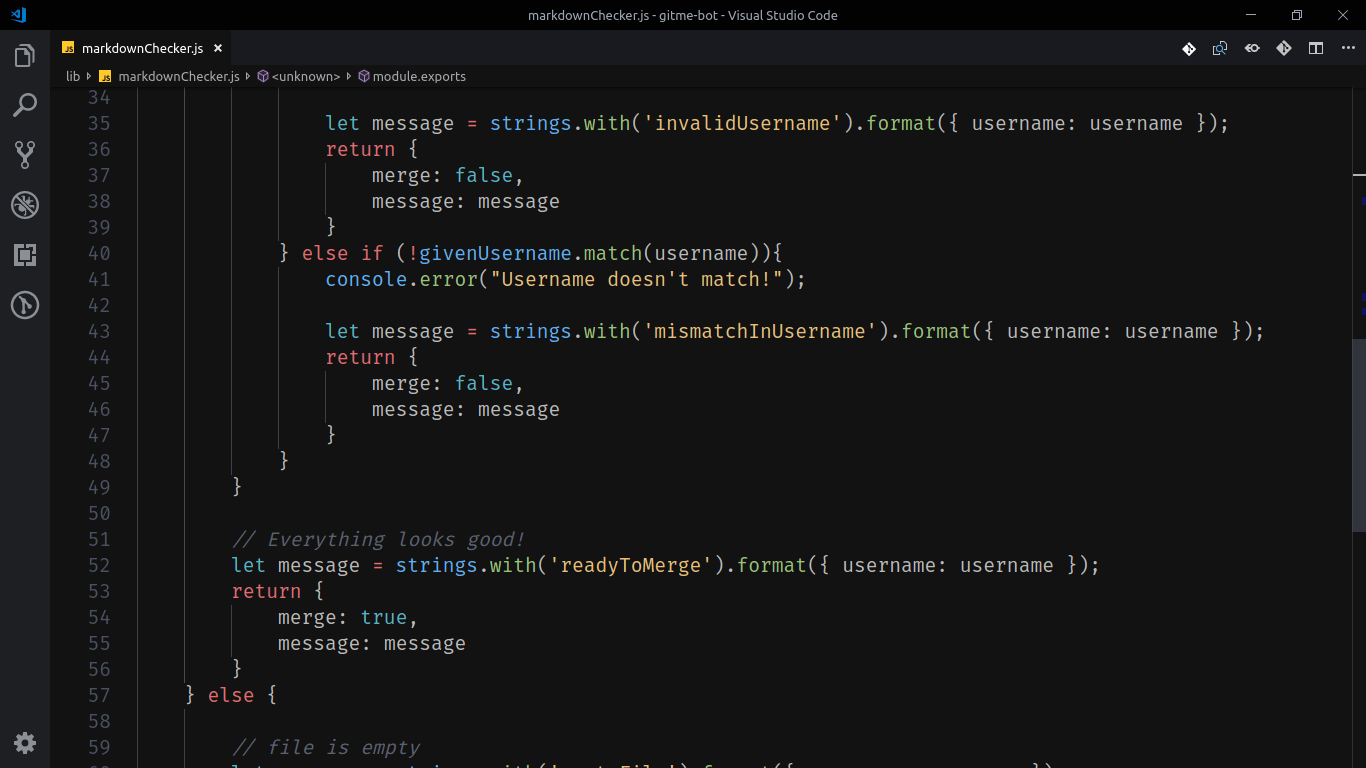Open Changes for markdownChecker.js
Image resolution: width=1366 pixels, height=768 pixels.
(x=1188, y=47)
